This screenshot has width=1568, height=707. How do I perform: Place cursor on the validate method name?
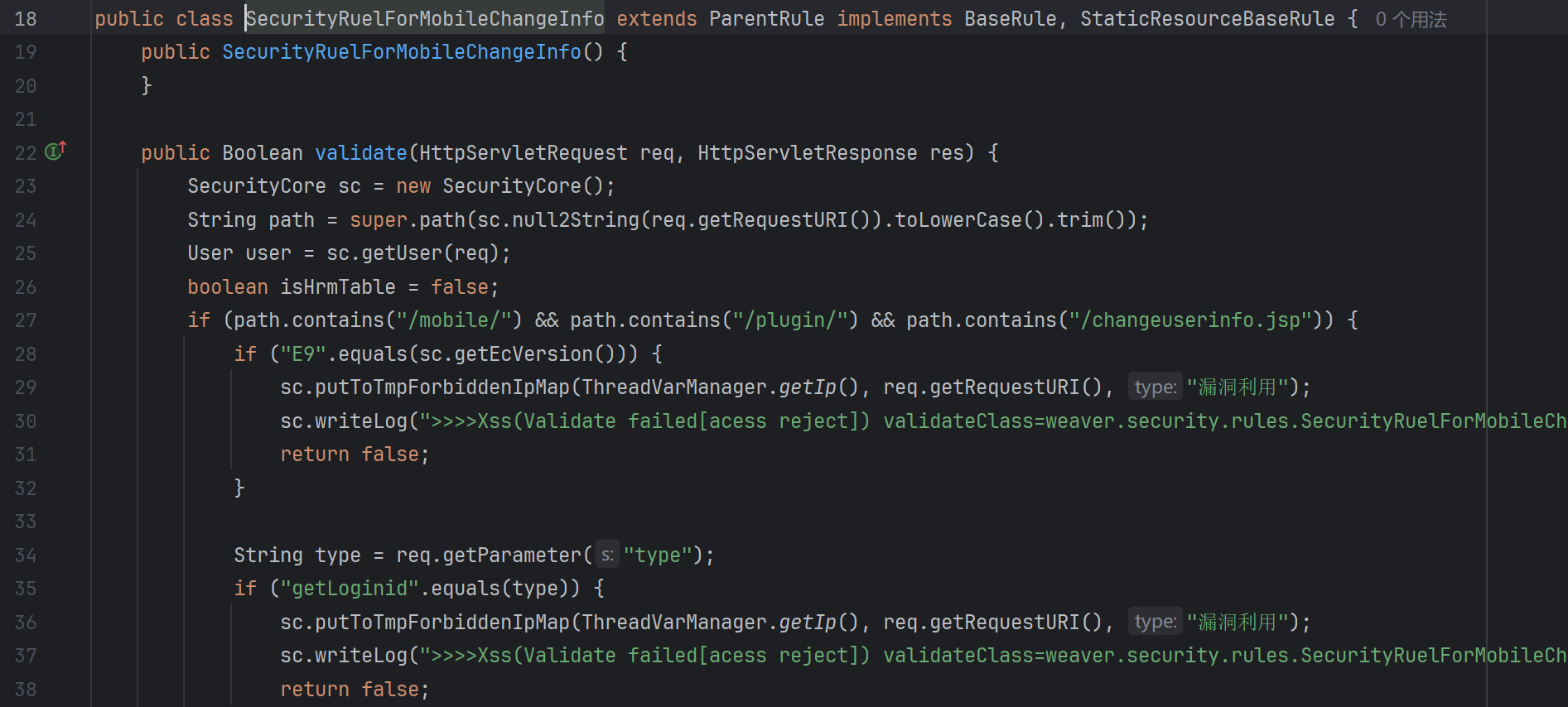pyautogui.click(x=361, y=153)
